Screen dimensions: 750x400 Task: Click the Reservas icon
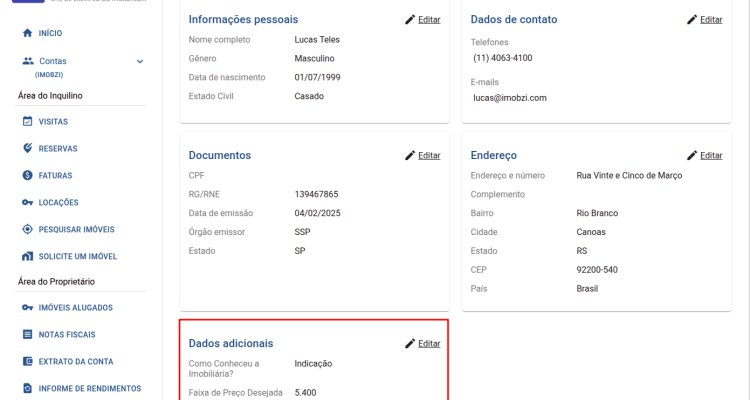click(28, 148)
